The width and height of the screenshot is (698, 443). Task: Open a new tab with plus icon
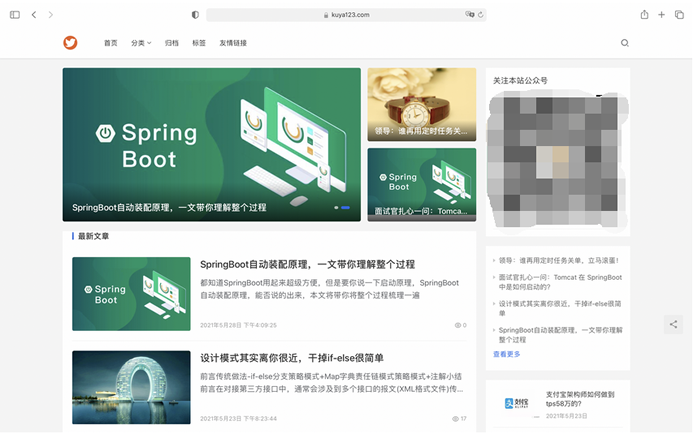pos(661,15)
